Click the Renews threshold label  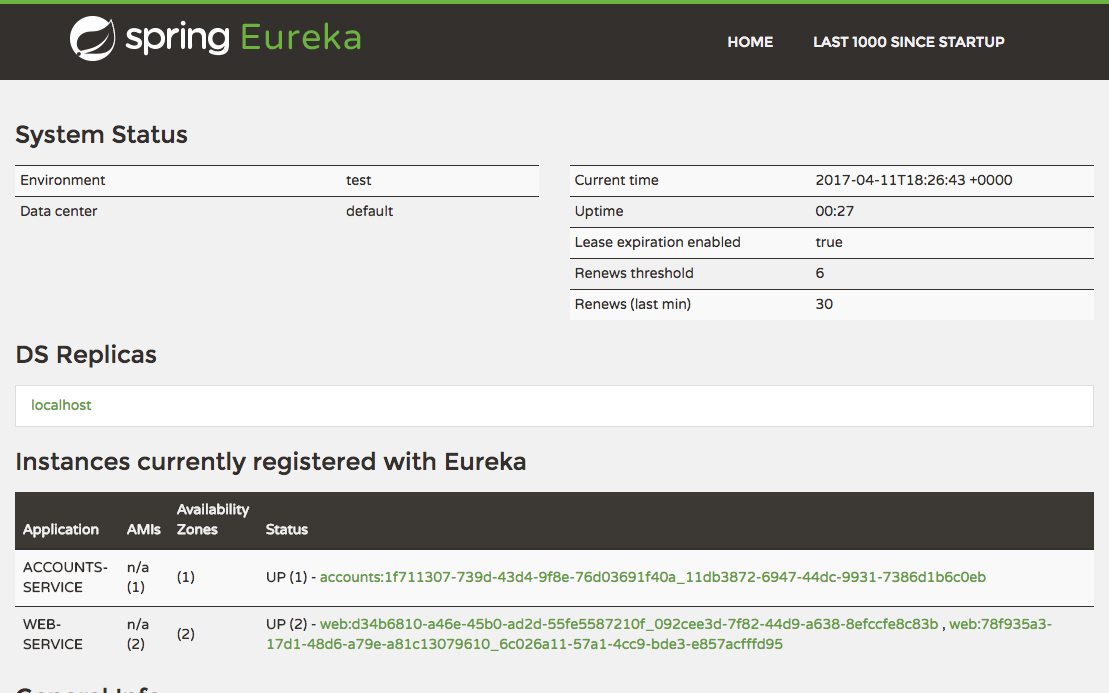point(634,274)
